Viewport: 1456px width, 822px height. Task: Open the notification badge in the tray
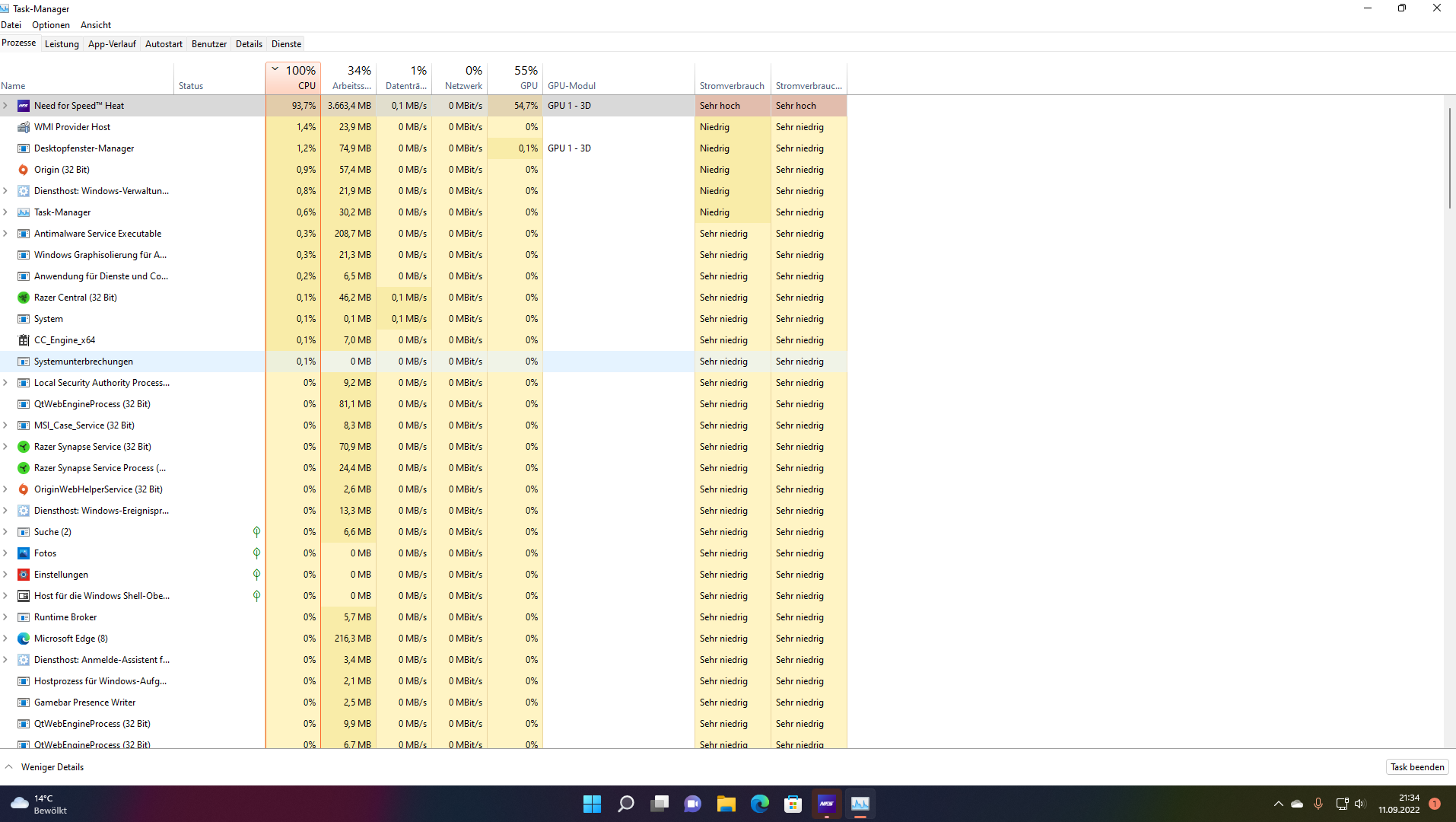(x=1435, y=804)
